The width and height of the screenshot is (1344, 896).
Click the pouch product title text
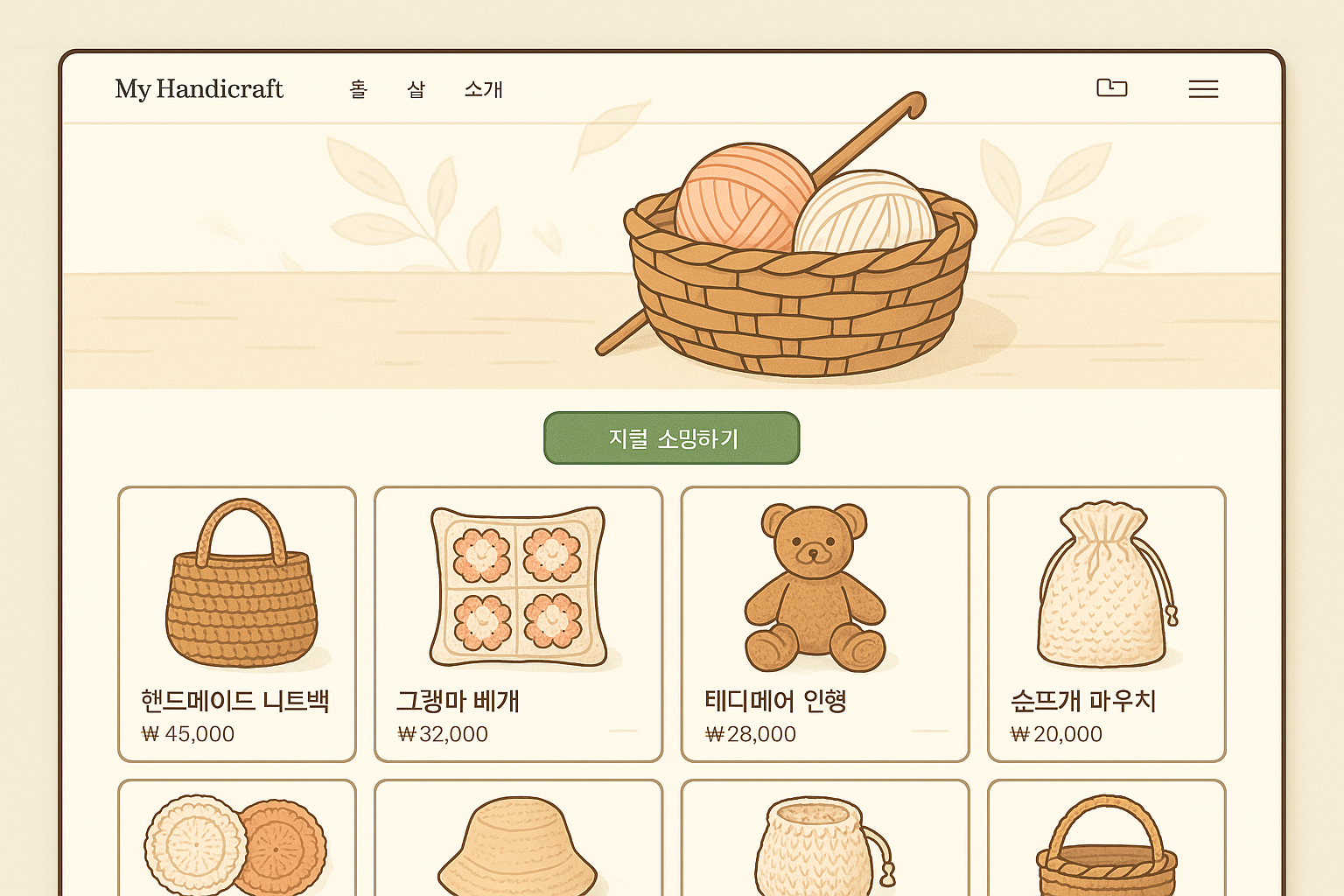click(1083, 701)
